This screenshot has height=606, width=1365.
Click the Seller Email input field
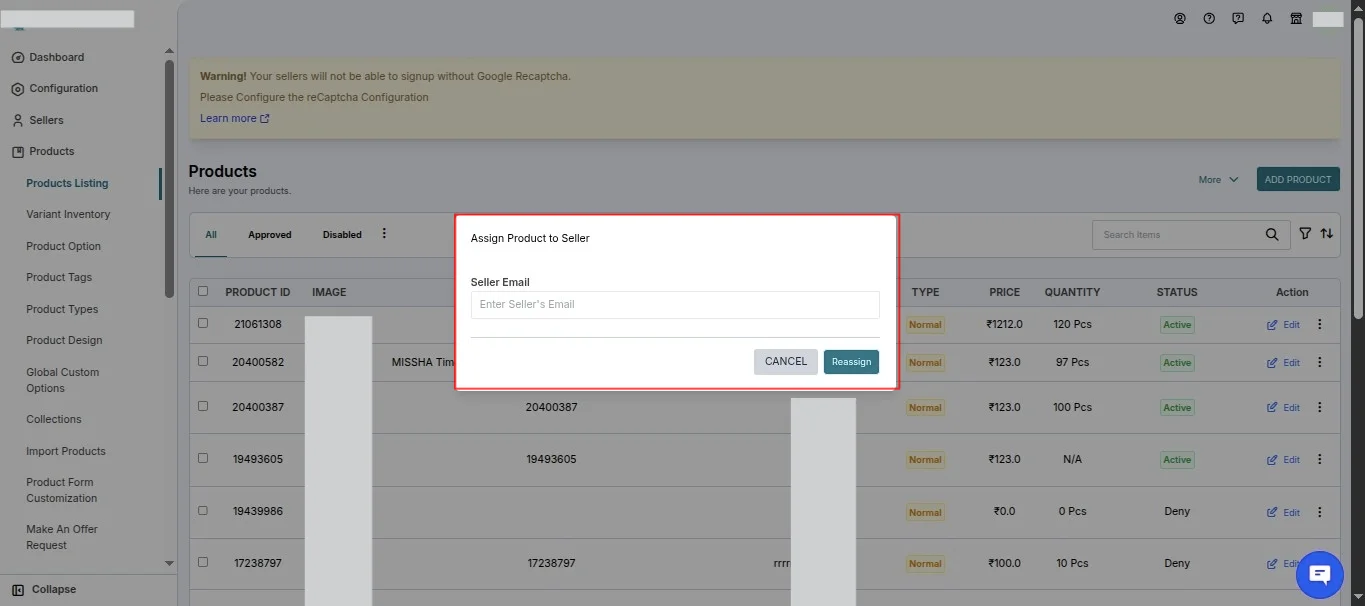(x=675, y=305)
